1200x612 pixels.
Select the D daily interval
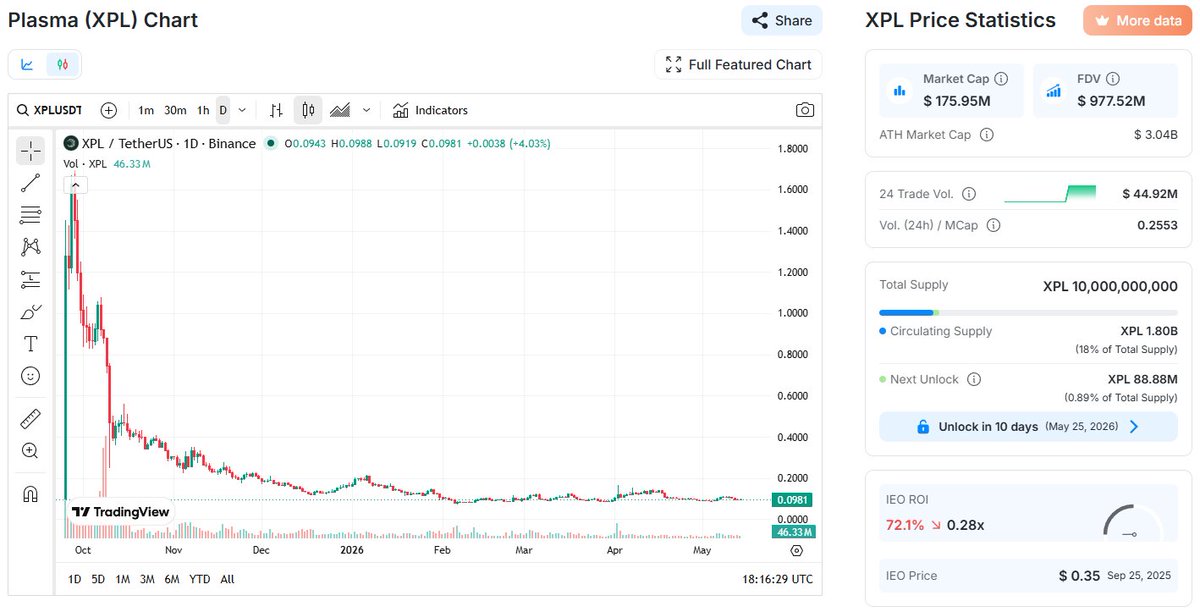[x=223, y=110]
